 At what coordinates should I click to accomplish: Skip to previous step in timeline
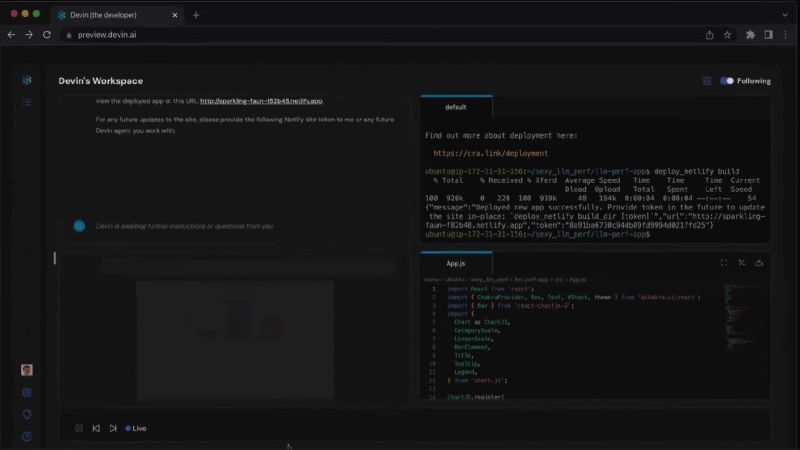pos(96,428)
